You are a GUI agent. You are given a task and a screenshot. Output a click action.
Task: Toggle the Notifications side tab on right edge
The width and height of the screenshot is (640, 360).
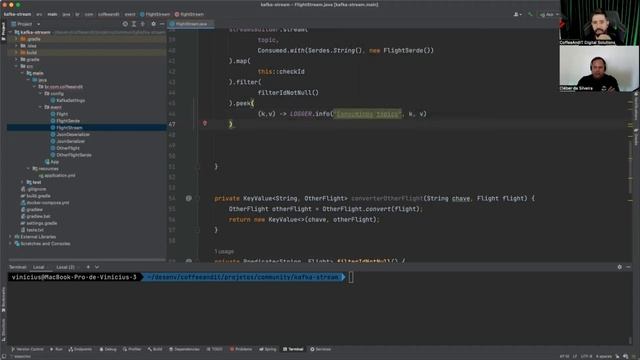(x=636, y=106)
